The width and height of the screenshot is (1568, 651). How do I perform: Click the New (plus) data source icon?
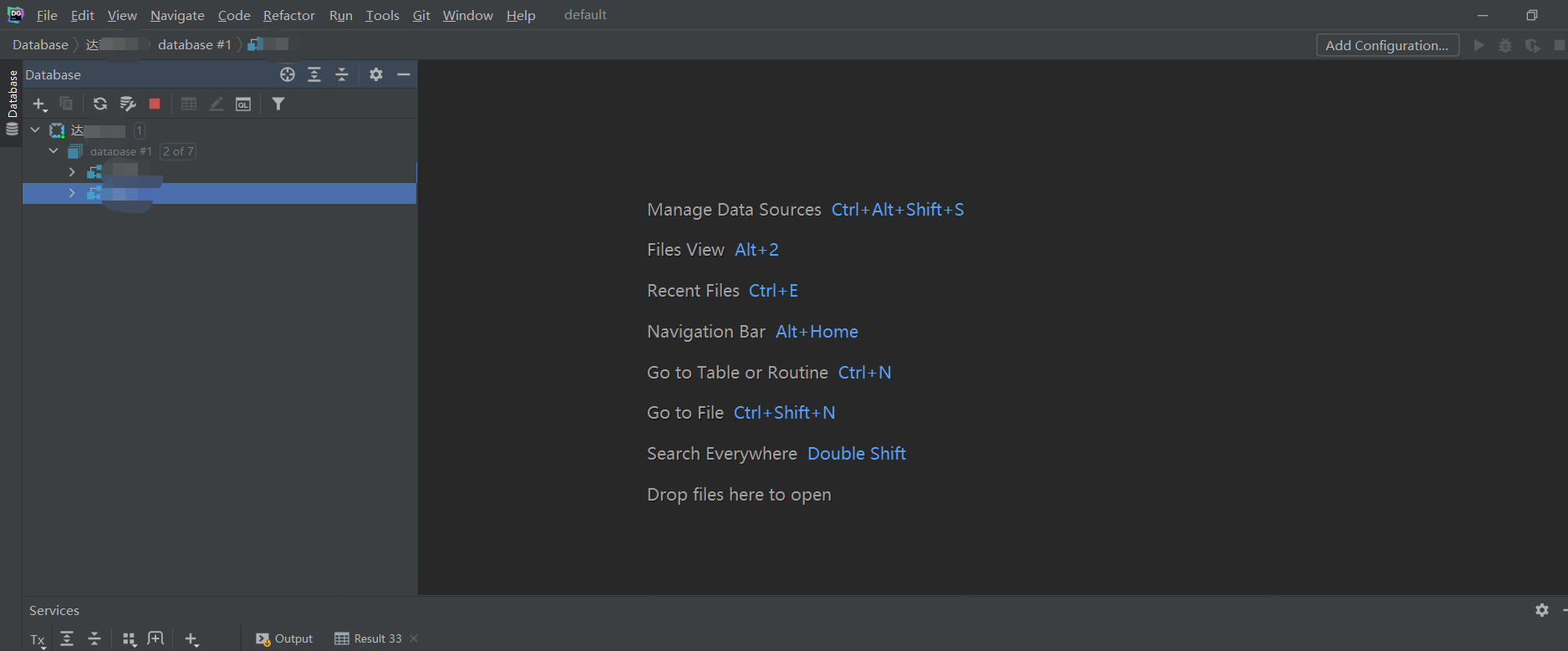pyautogui.click(x=39, y=104)
